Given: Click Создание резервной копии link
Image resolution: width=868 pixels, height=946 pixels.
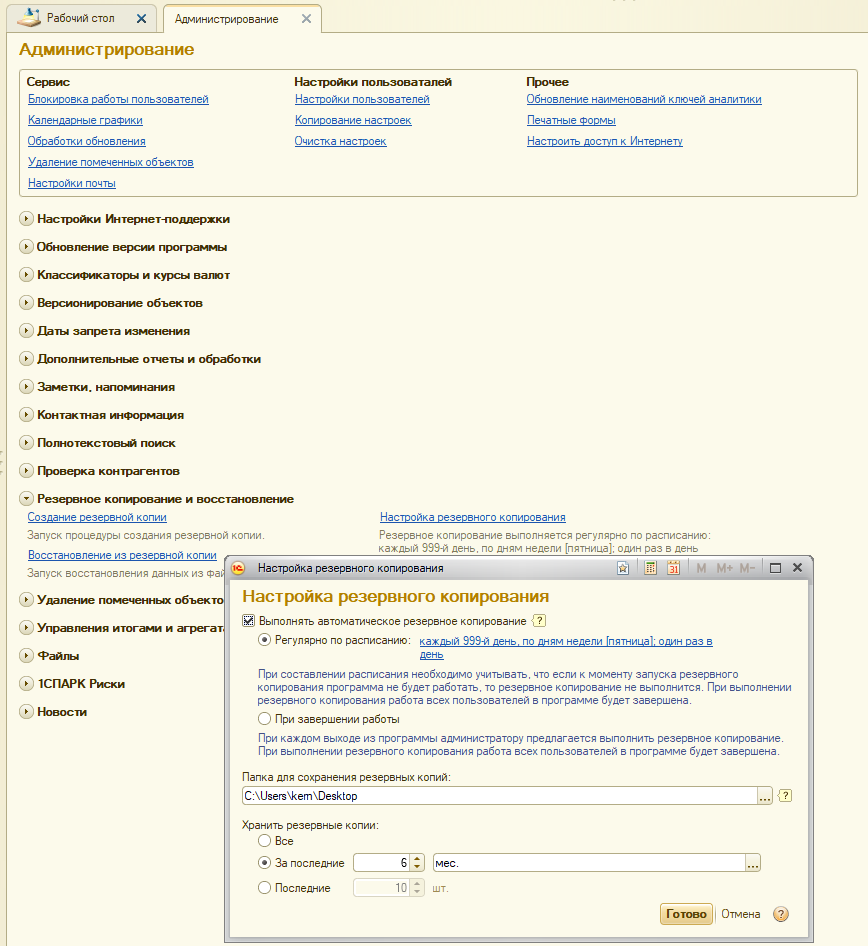Looking at the screenshot, I should pos(97,517).
